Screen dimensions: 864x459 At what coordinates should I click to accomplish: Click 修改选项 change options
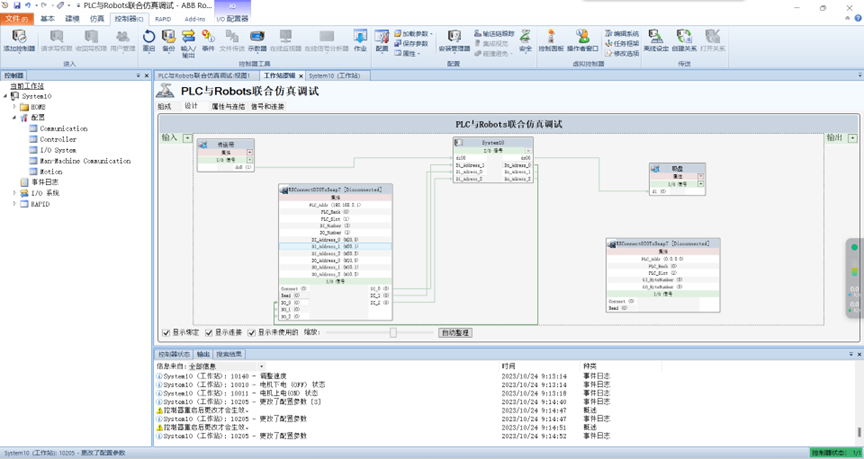[622, 53]
